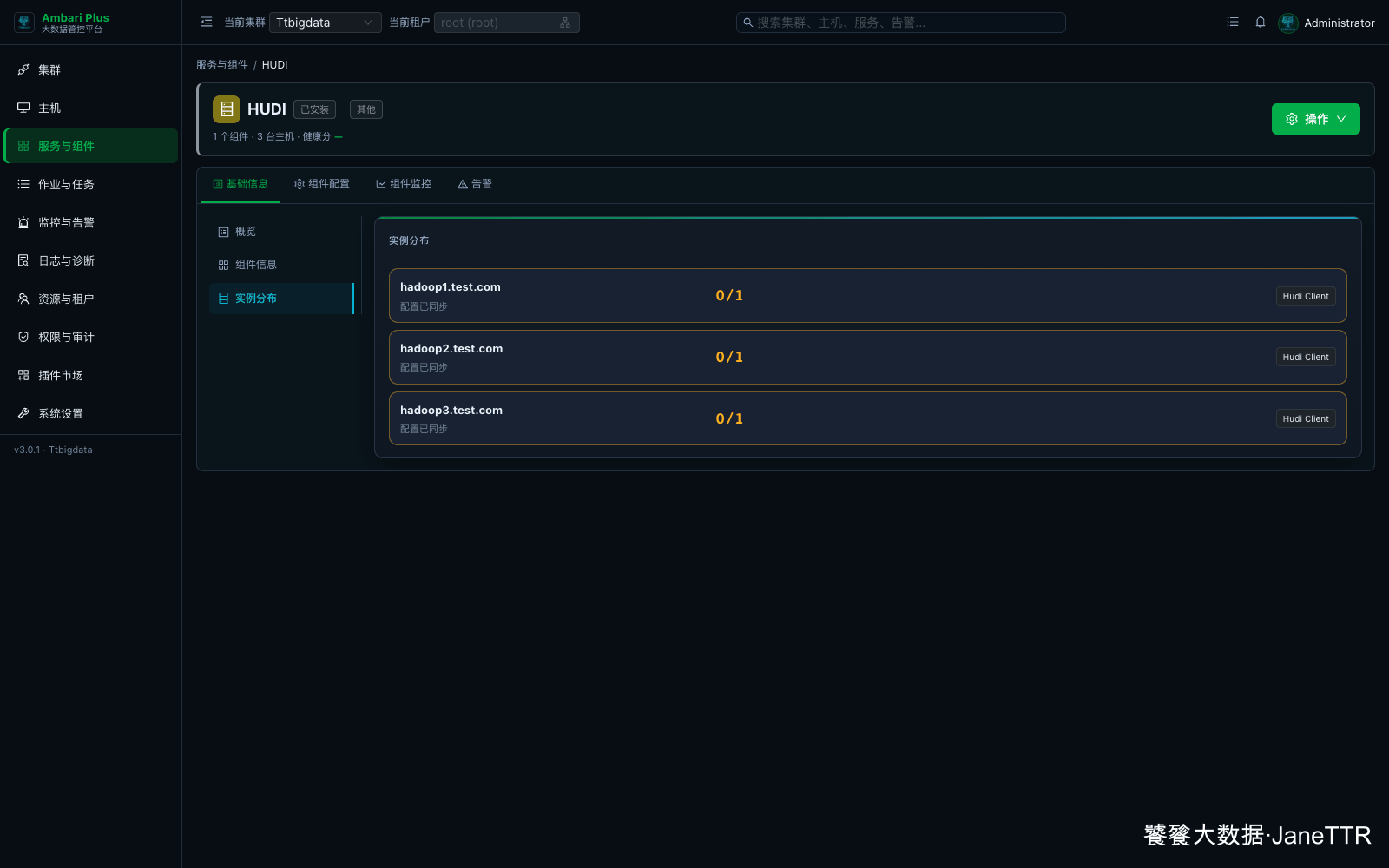Click the 组件信息 grid icon

coord(223,265)
